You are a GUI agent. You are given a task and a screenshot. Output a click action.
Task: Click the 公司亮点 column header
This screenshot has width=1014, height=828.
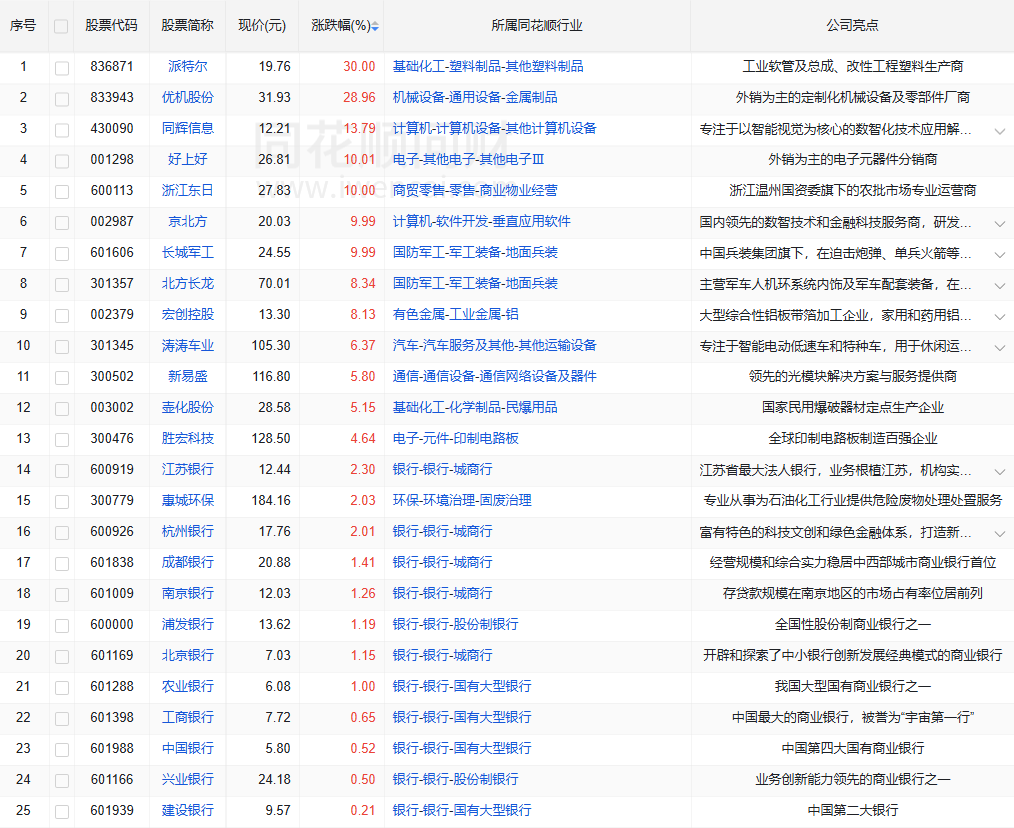[852, 25]
